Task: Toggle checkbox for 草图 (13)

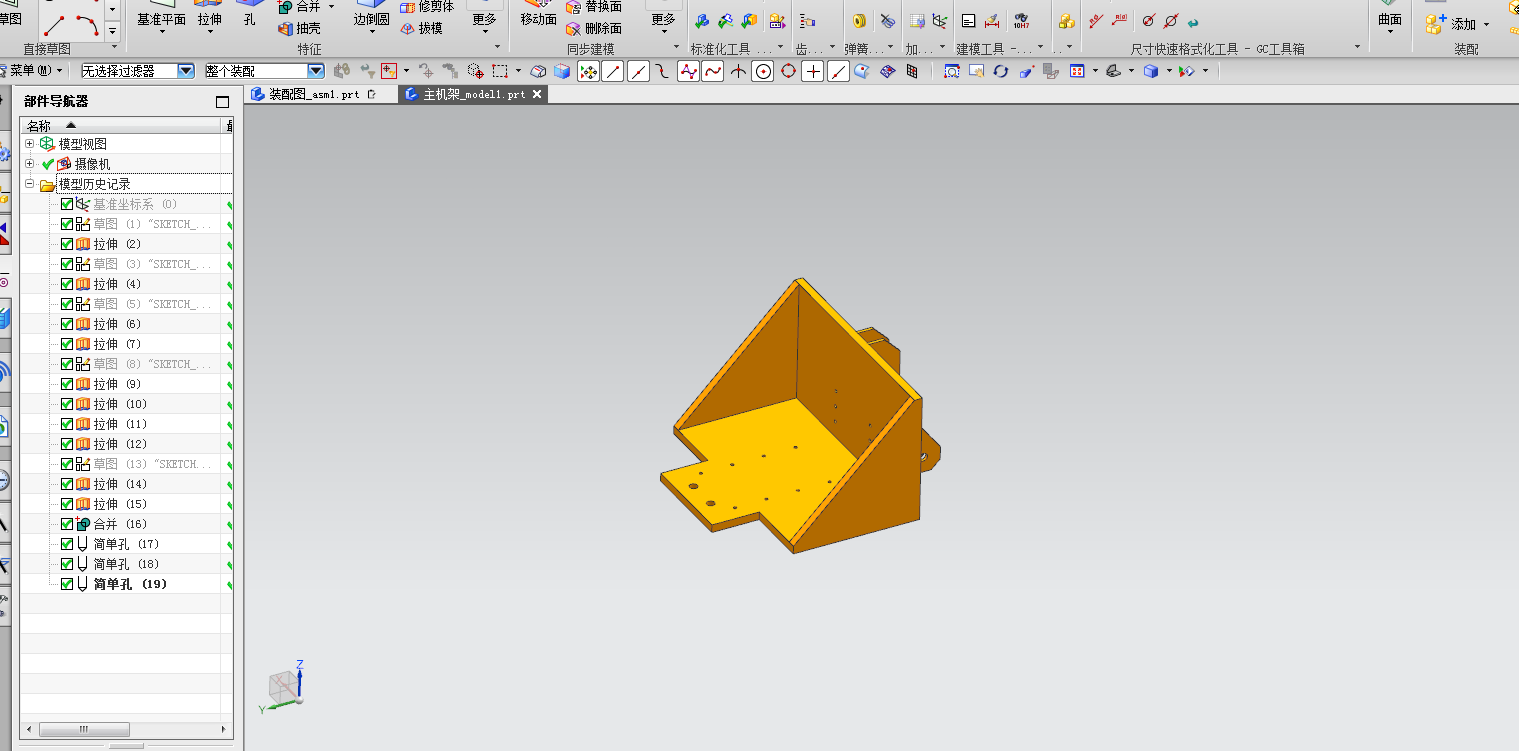Action: pyautogui.click(x=67, y=464)
